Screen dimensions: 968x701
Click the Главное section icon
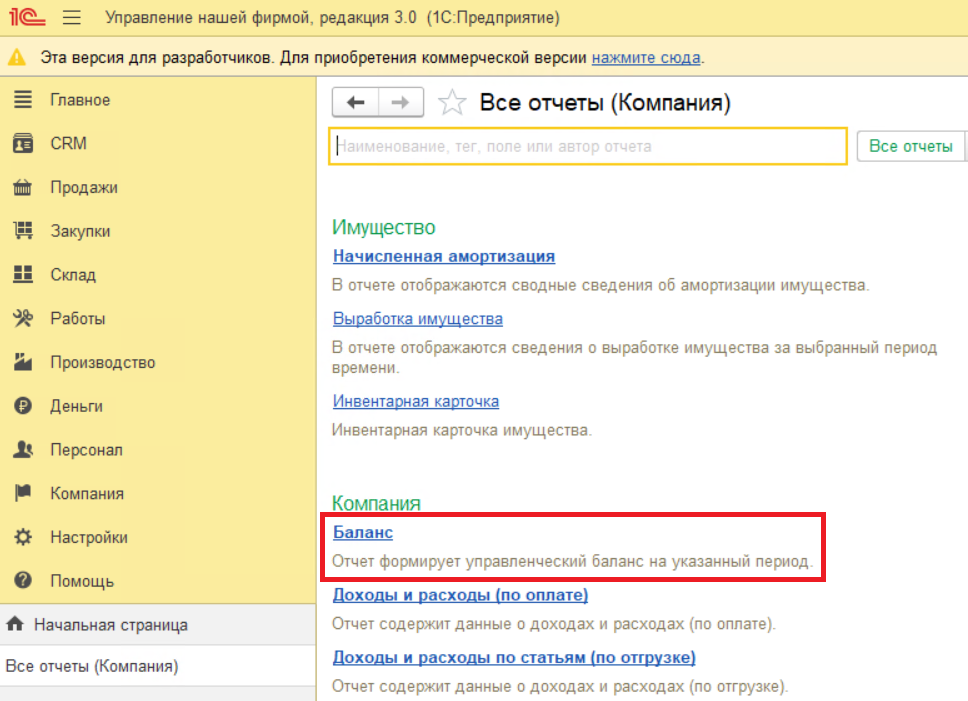click(x=23, y=99)
